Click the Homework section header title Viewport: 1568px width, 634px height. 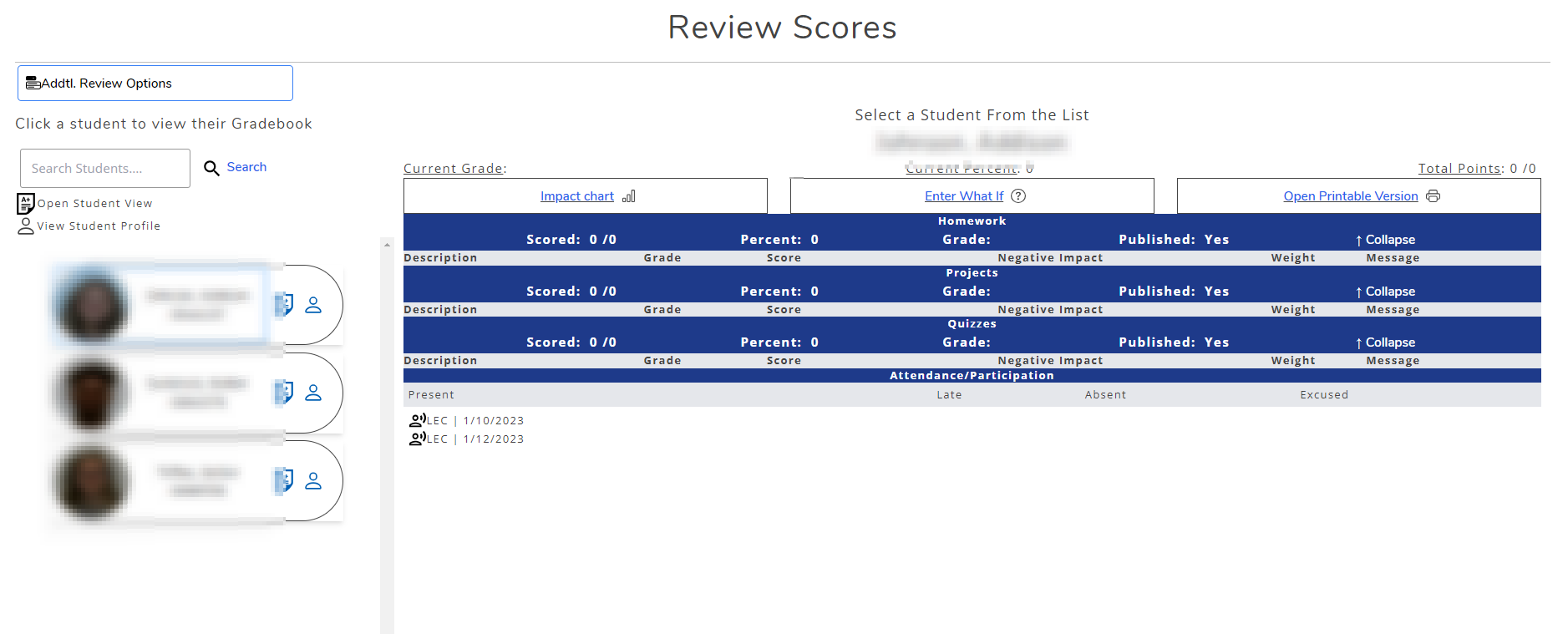pyautogui.click(x=972, y=221)
